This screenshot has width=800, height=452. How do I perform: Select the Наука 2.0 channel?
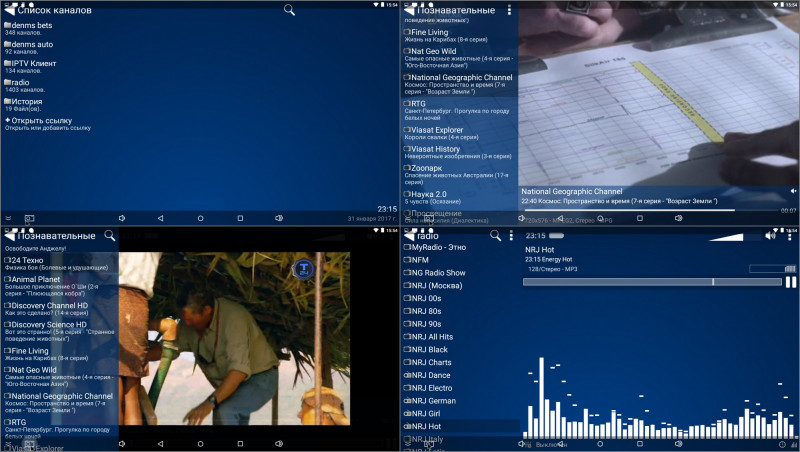pyautogui.click(x=460, y=197)
